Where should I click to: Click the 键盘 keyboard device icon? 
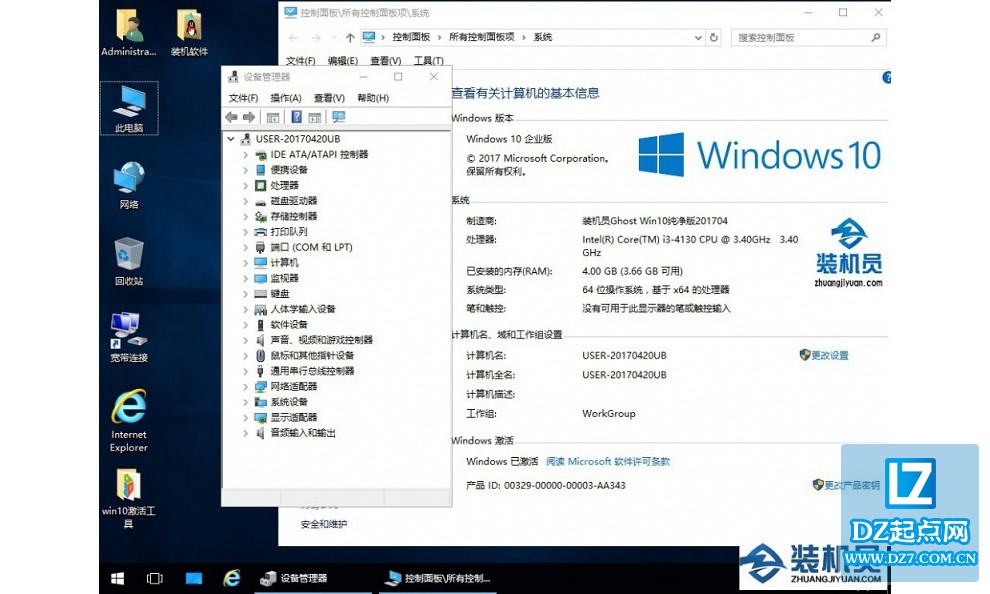pyautogui.click(x=260, y=294)
